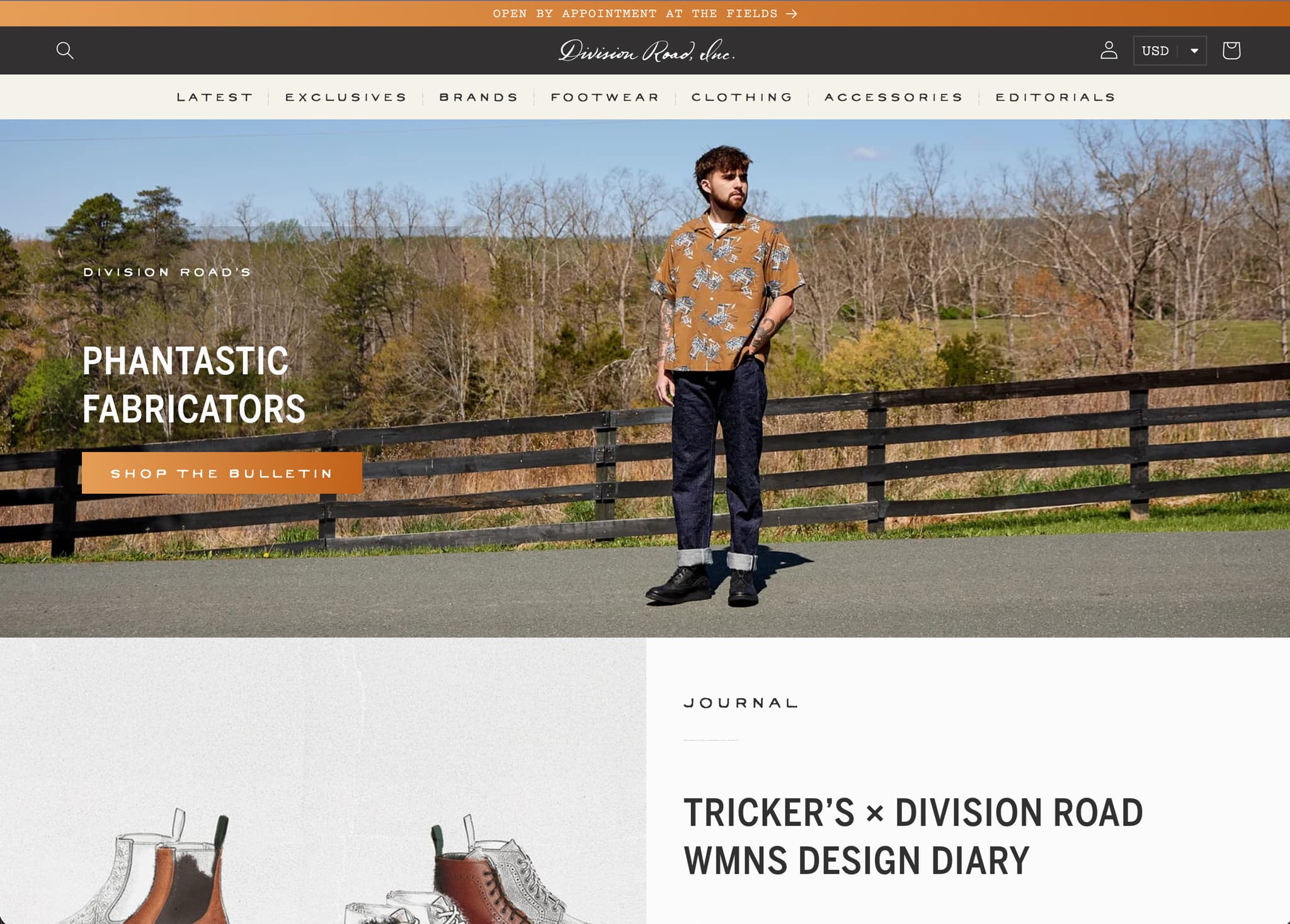The image size is (1290, 924).
Task: Browse the Accessories category
Action: [x=894, y=97]
